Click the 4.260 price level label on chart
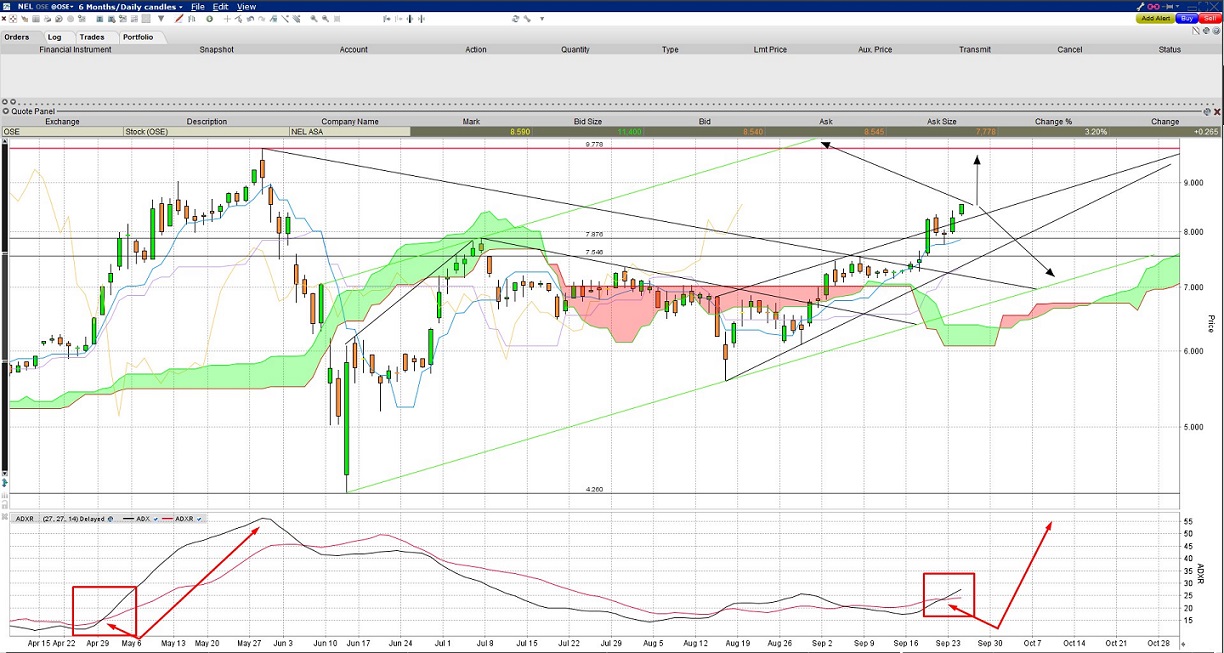This screenshot has width=1224, height=653. point(594,489)
